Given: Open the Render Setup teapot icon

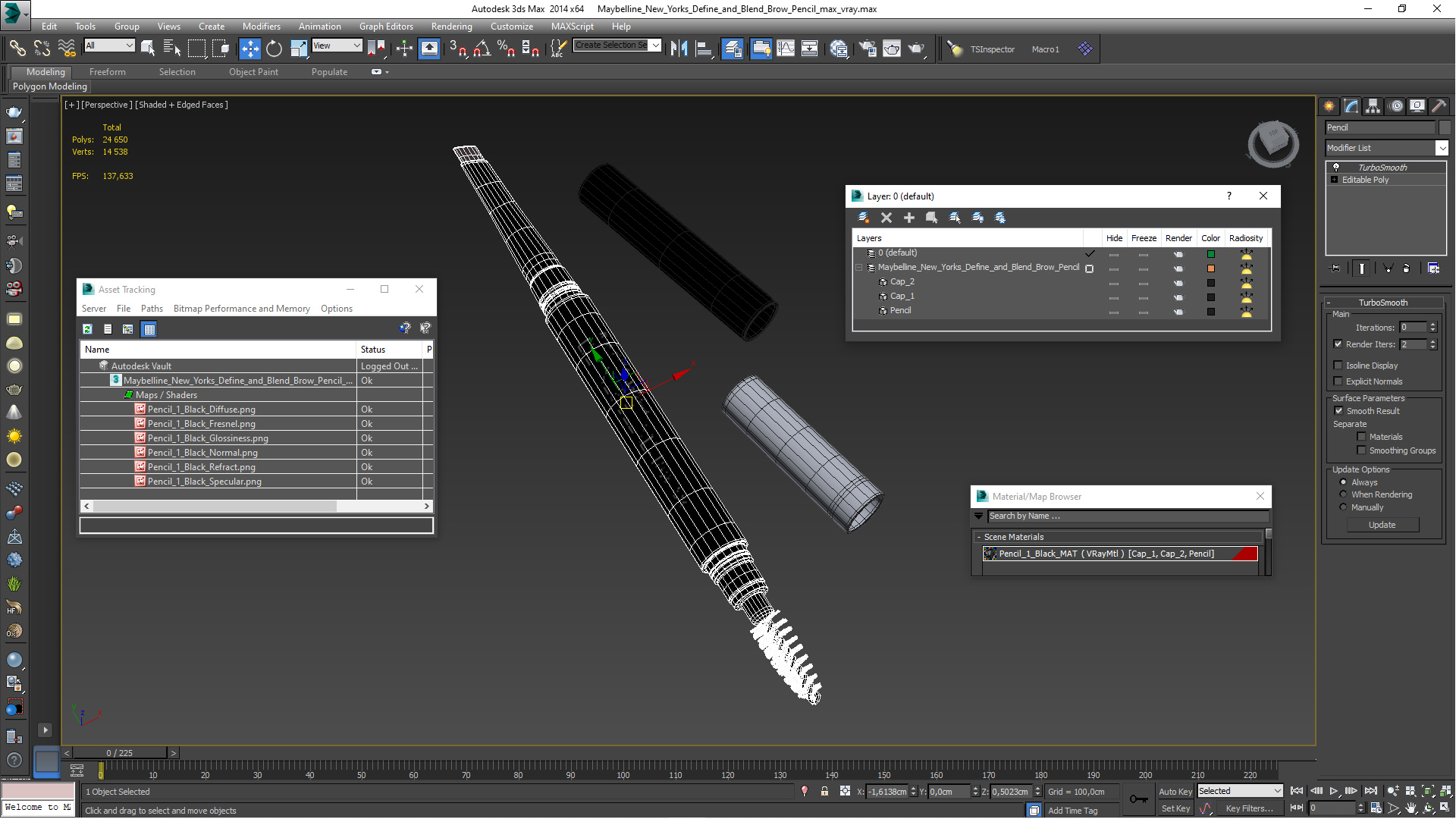Looking at the screenshot, I should [867, 49].
